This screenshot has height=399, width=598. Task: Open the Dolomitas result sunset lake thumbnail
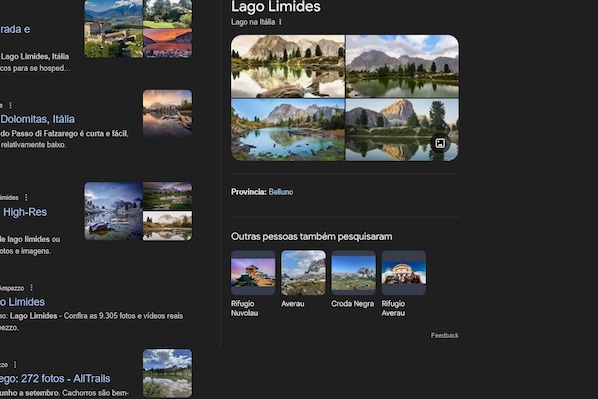tap(167, 114)
